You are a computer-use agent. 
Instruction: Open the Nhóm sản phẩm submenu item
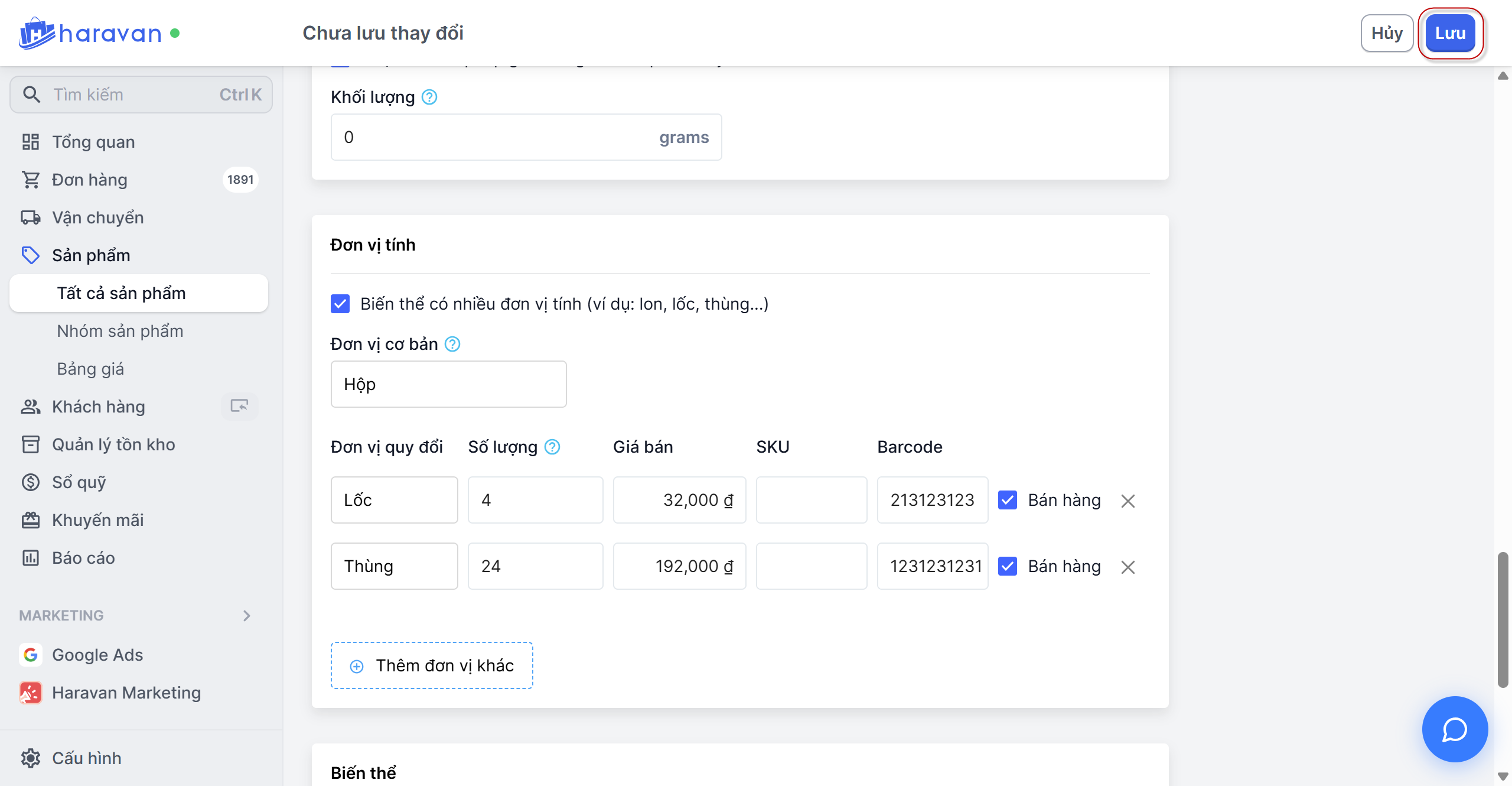[120, 331]
